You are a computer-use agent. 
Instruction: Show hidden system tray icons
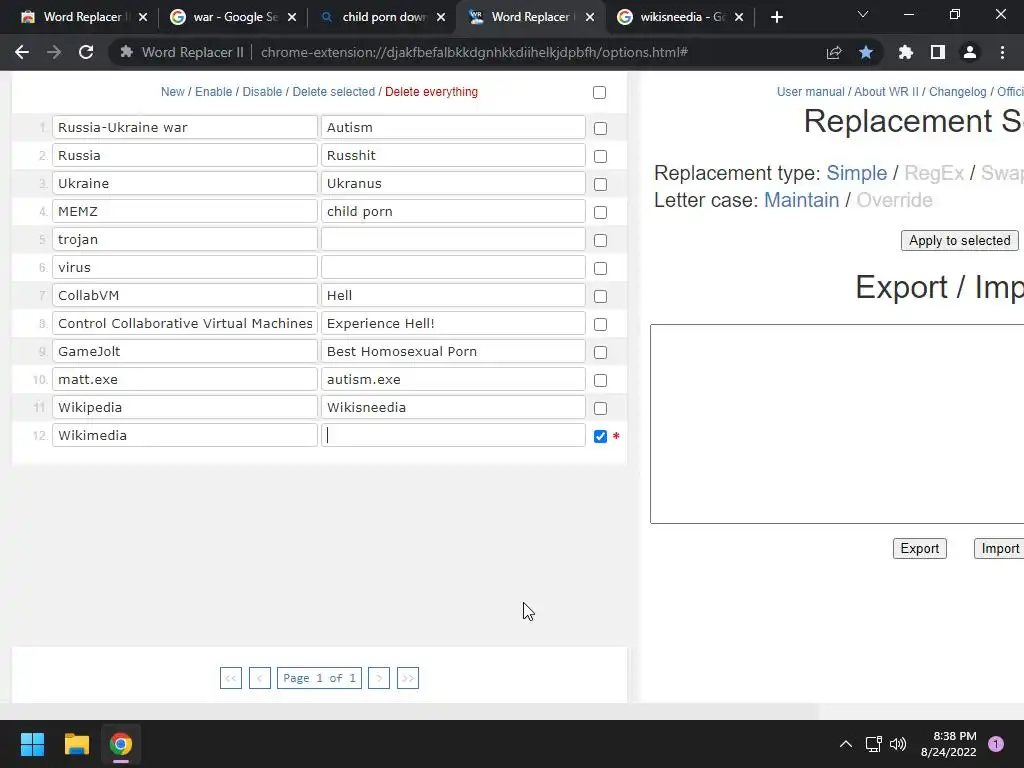(846, 744)
